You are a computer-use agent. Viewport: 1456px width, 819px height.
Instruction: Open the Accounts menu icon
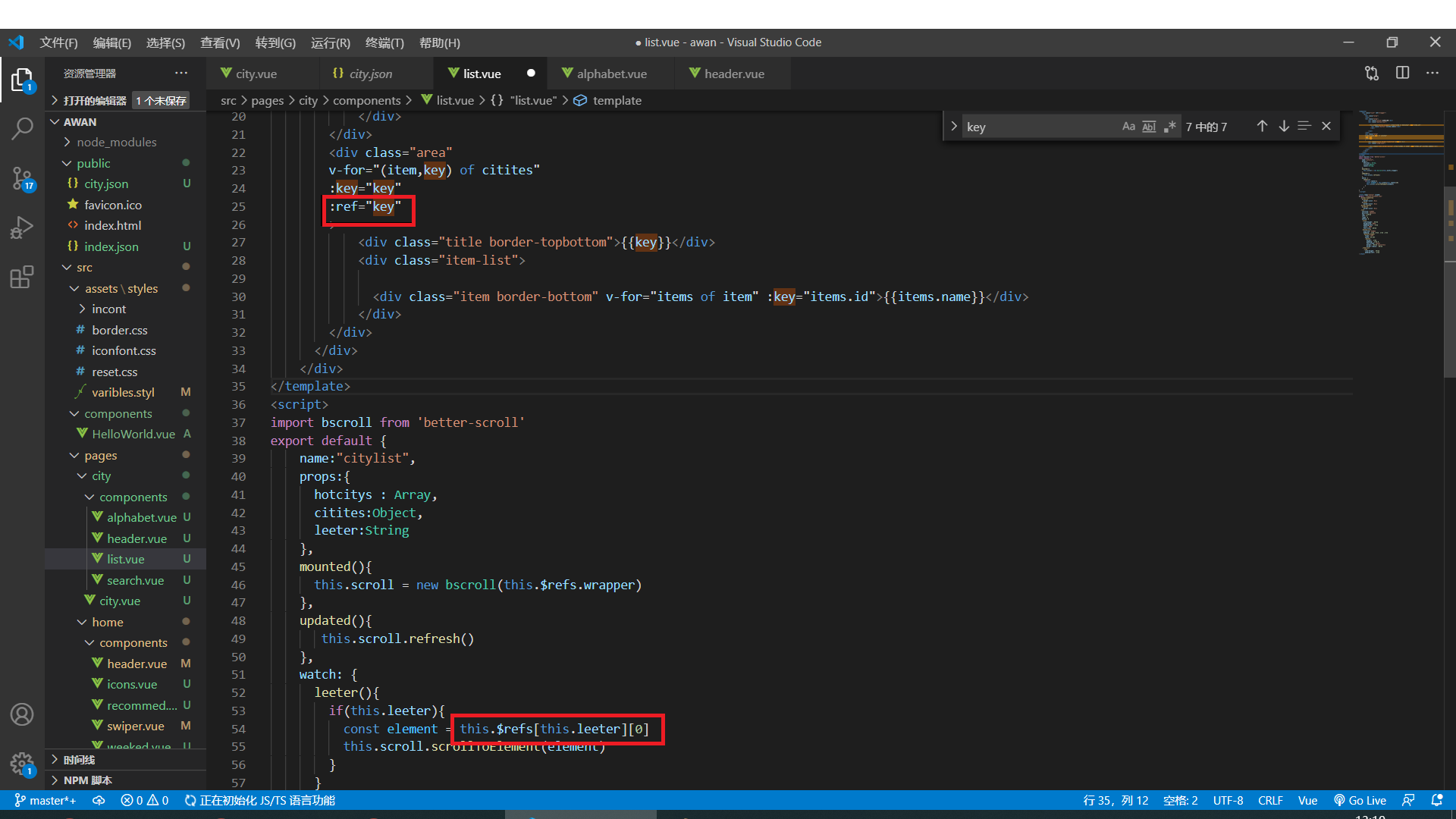pyautogui.click(x=22, y=714)
